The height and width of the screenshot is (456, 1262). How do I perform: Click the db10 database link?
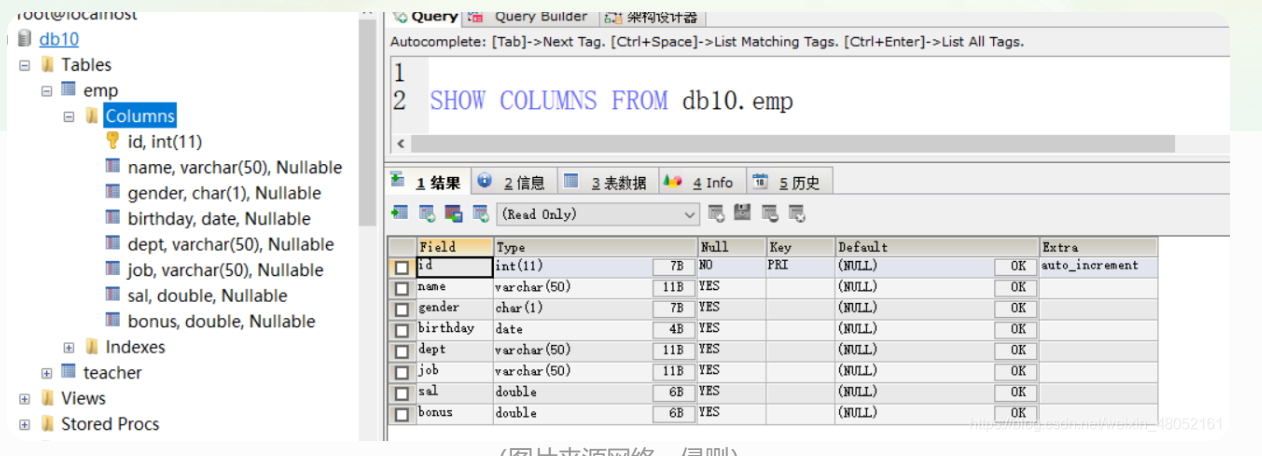pos(59,39)
